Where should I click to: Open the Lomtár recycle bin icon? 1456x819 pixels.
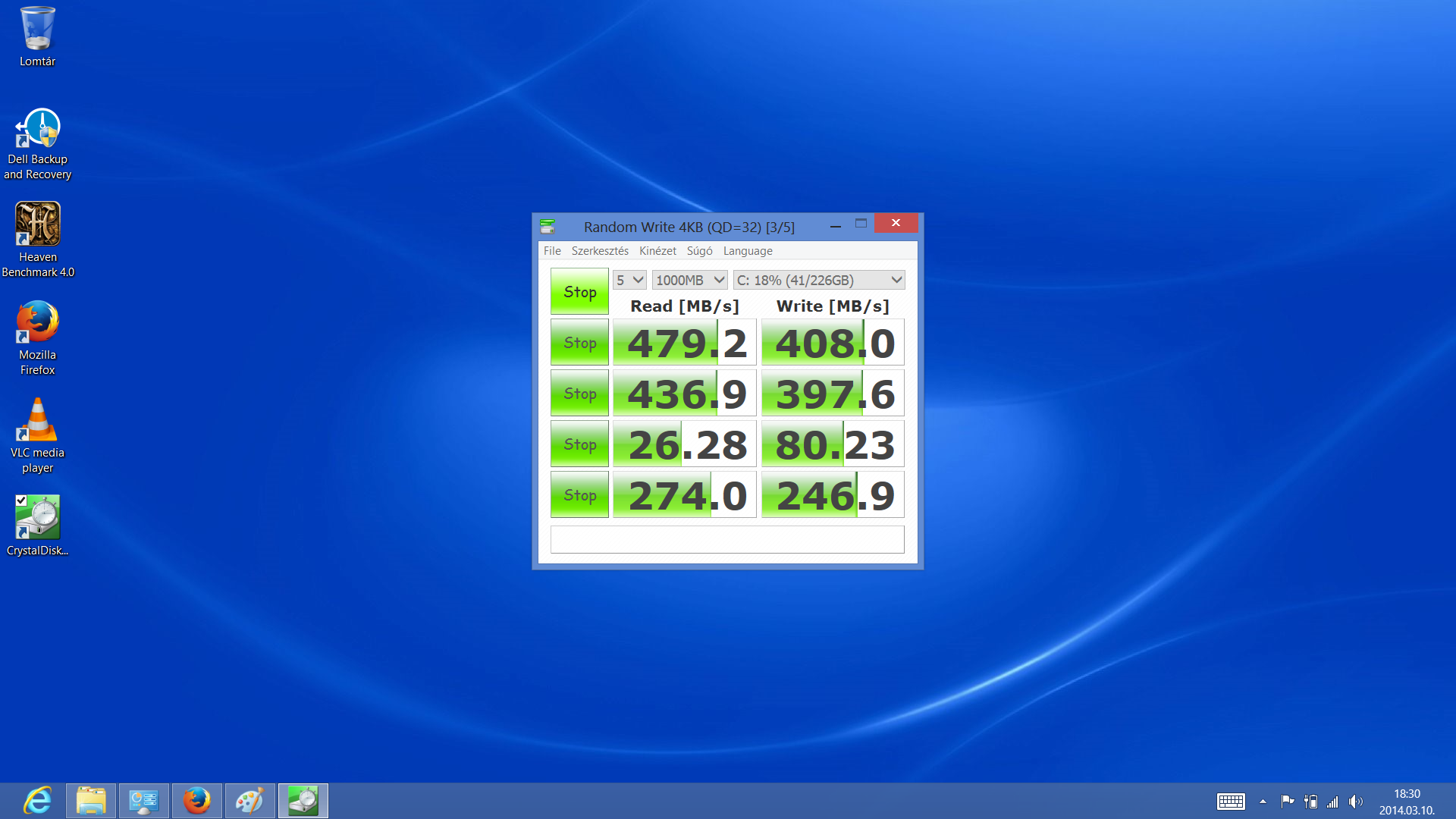tap(37, 30)
